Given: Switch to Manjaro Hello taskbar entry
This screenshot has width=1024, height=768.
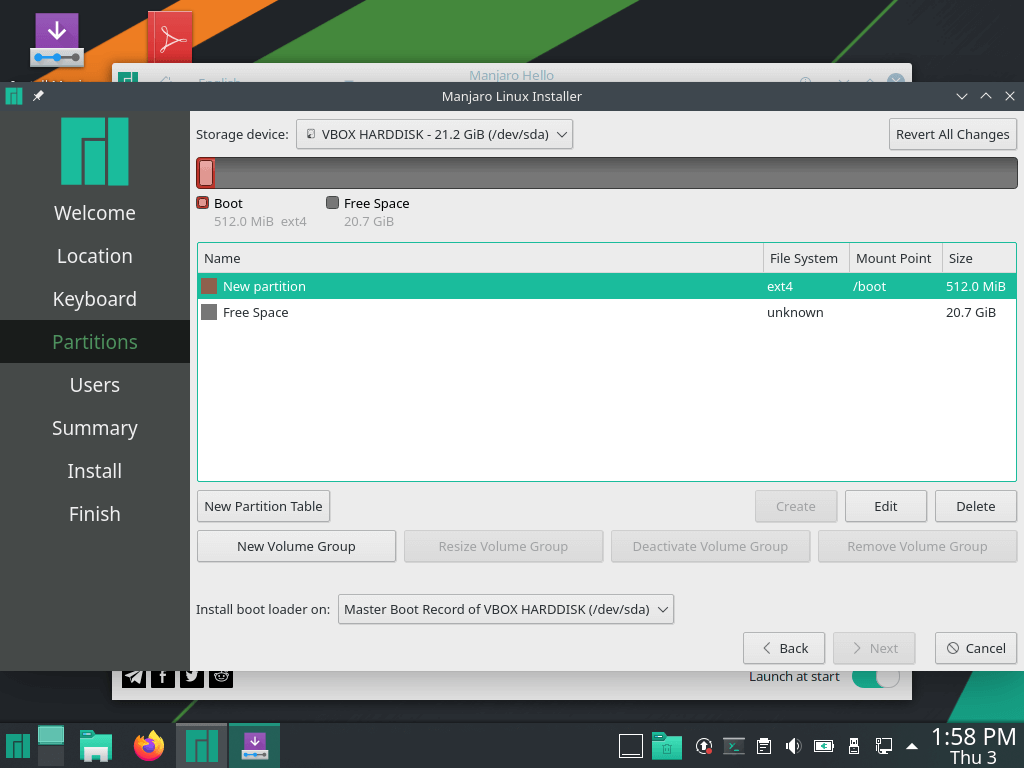Looking at the screenshot, I should (202, 746).
